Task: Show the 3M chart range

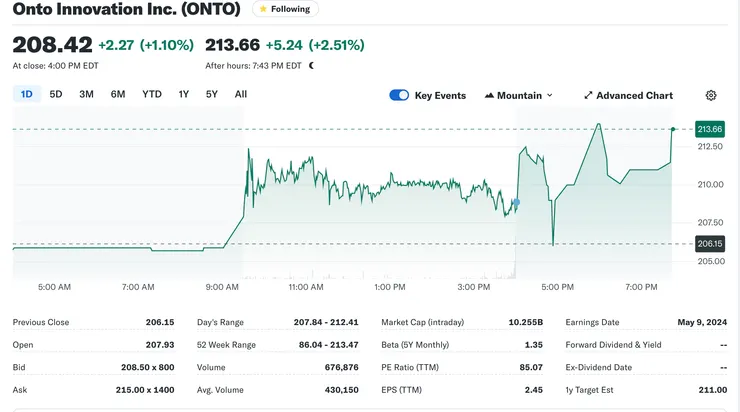Action: [x=86, y=94]
